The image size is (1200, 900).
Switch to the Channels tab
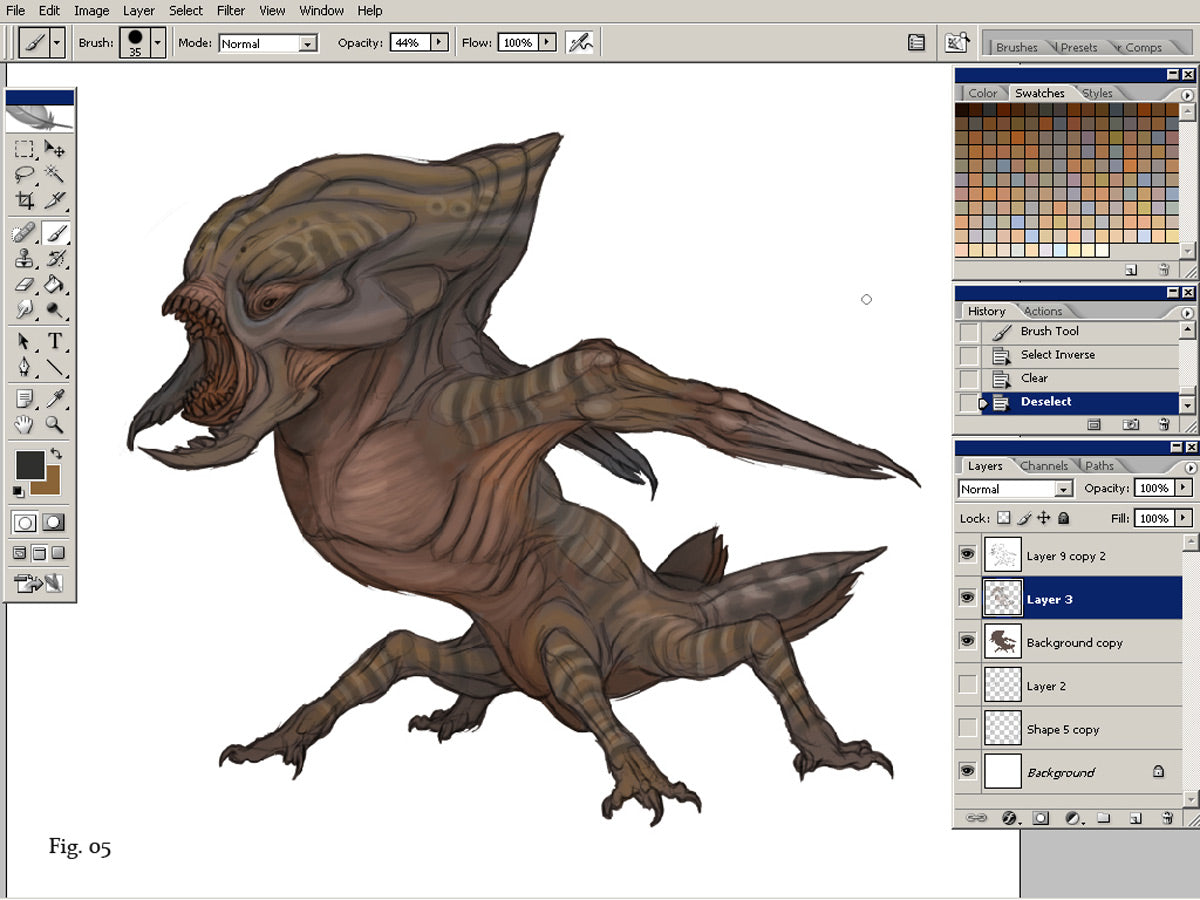tap(1044, 466)
